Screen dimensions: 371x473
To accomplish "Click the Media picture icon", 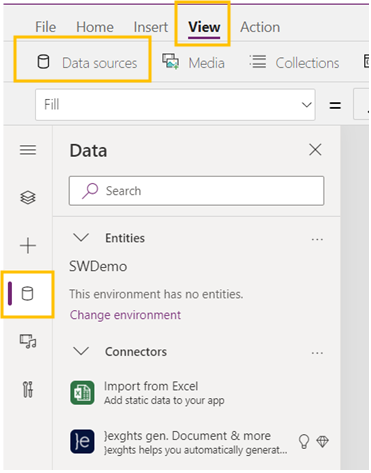I will [x=170, y=61].
